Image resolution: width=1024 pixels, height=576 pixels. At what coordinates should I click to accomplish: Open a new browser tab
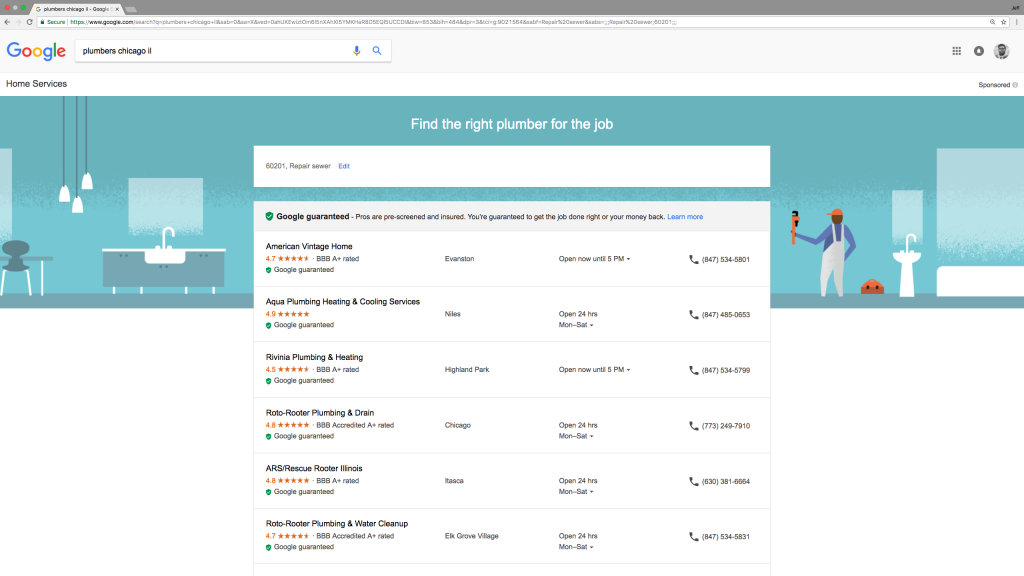(x=131, y=10)
